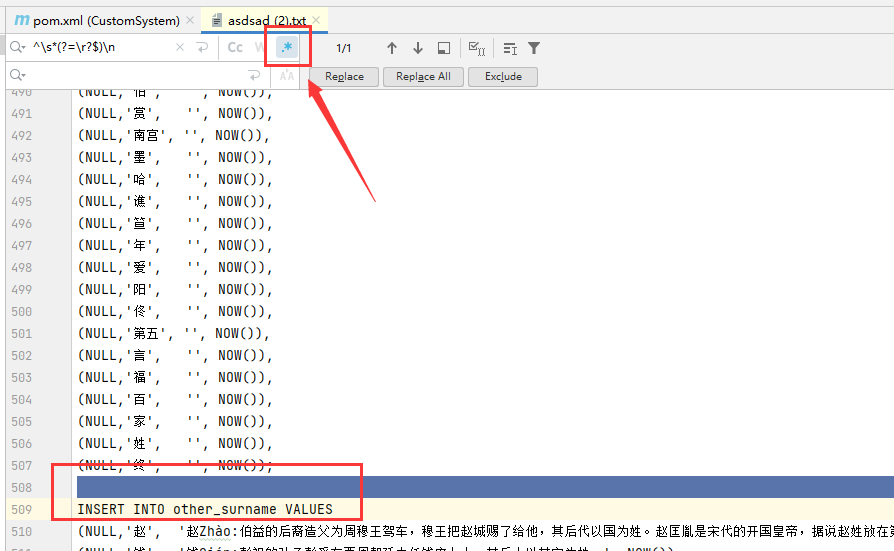Go to next occurrence
Viewport: 894px width, 551px height.
(x=418, y=48)
